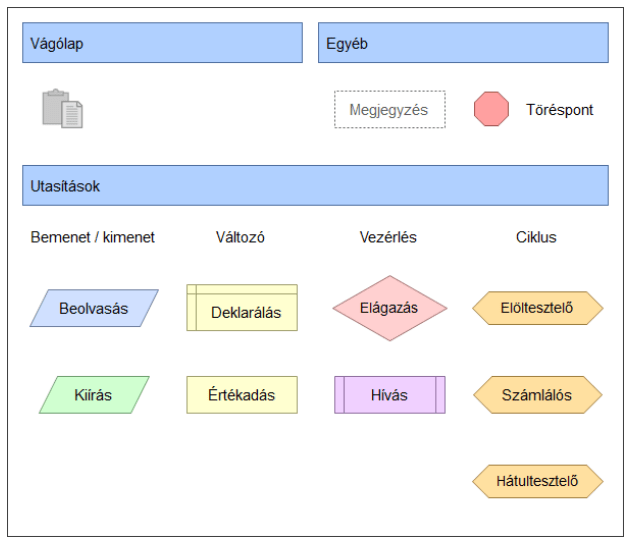Select the Elöltesztelő loop hexagon

click(x=537, y=308)
